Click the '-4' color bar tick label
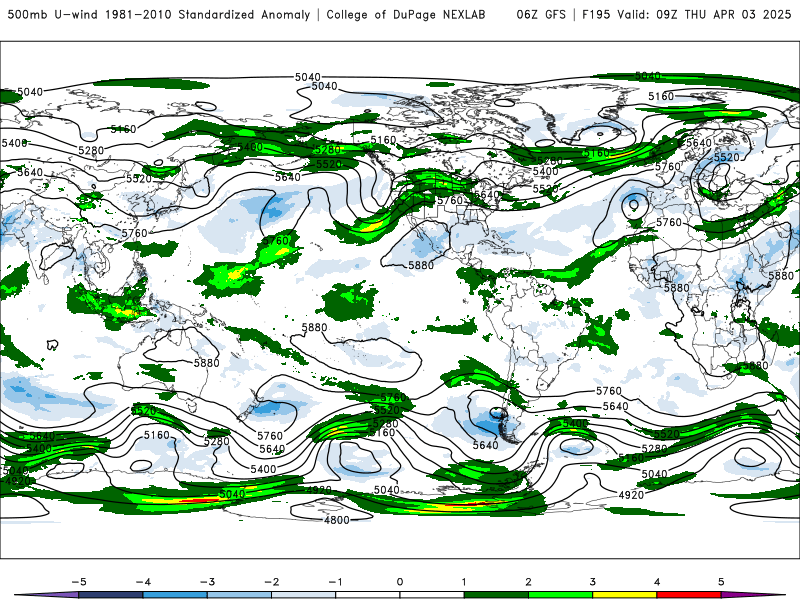The image size is (800, 600). click(x=143, y=582)
